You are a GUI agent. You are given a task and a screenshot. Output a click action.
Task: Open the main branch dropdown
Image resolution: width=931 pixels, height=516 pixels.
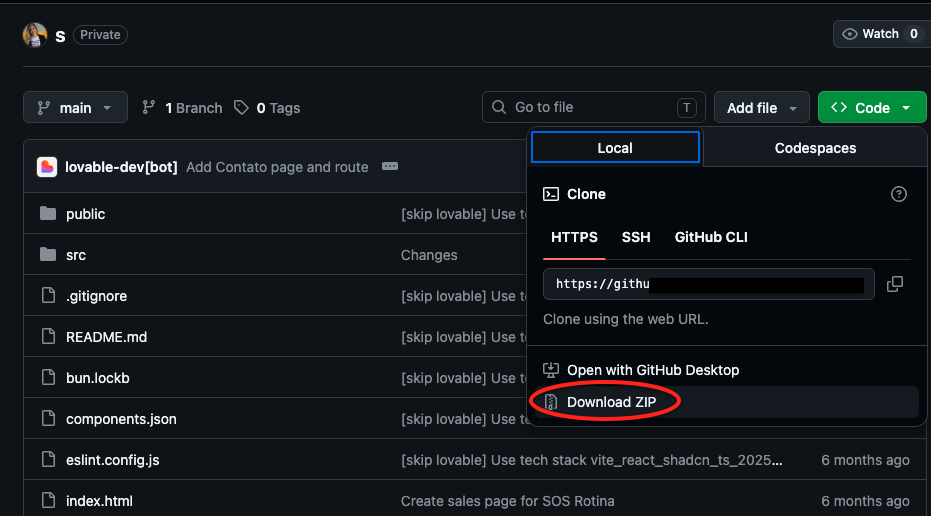[x=75, y=108]
